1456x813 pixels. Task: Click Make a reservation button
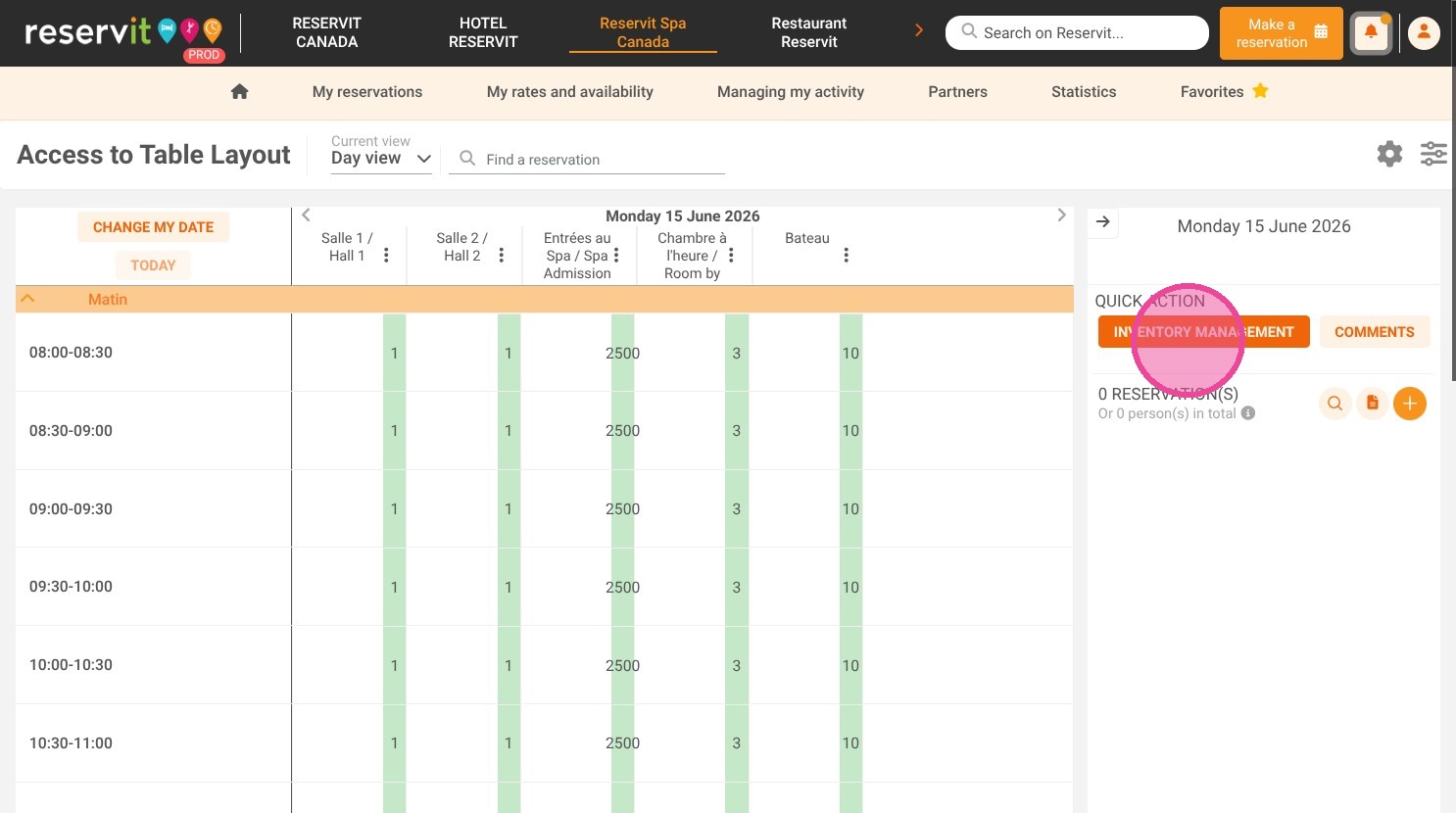[1282, 33]
